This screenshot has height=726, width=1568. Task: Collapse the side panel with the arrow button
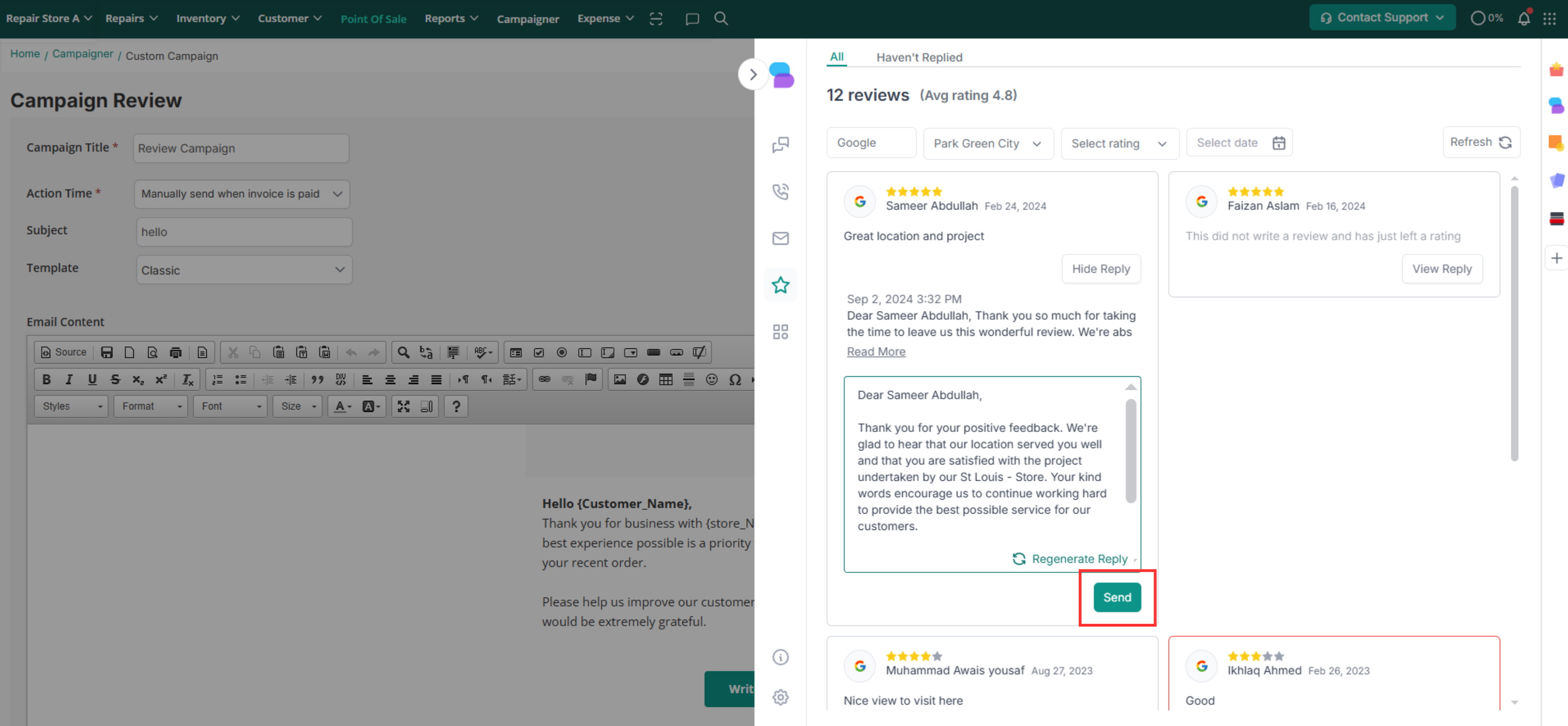(x=753, y=74)
